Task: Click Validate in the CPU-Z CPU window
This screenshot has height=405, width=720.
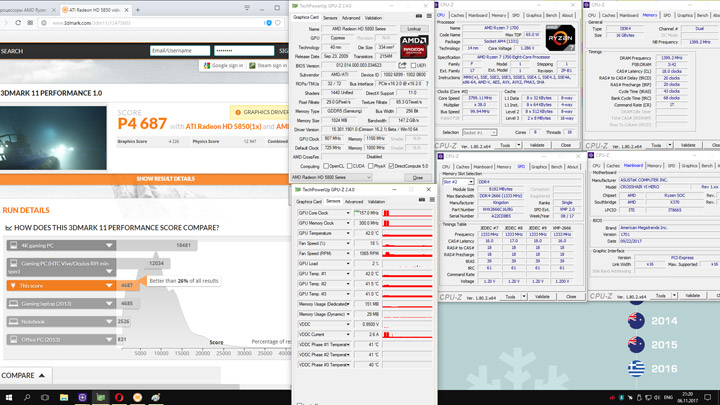Action: (537, 145)
